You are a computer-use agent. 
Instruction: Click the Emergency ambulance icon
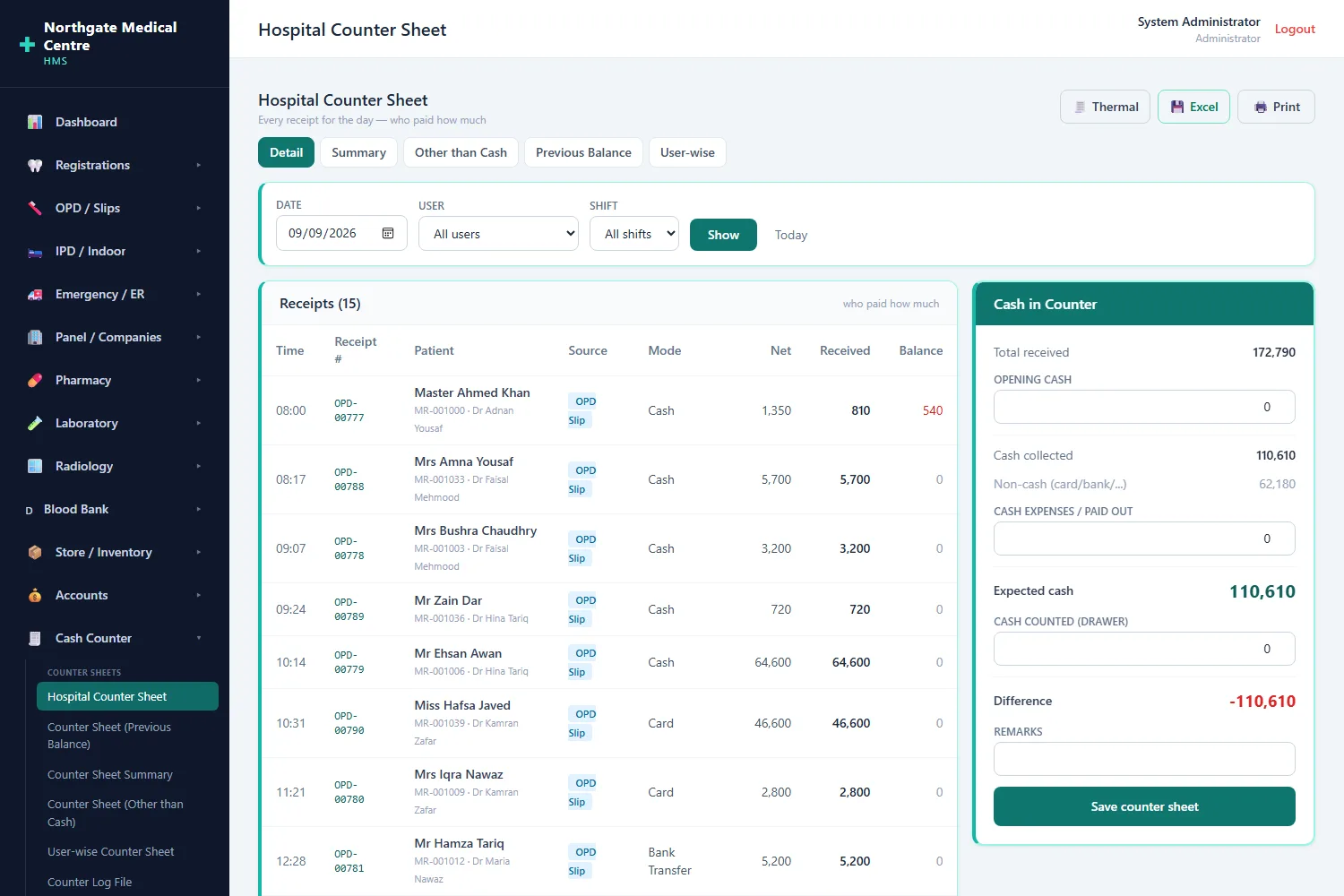35,294
